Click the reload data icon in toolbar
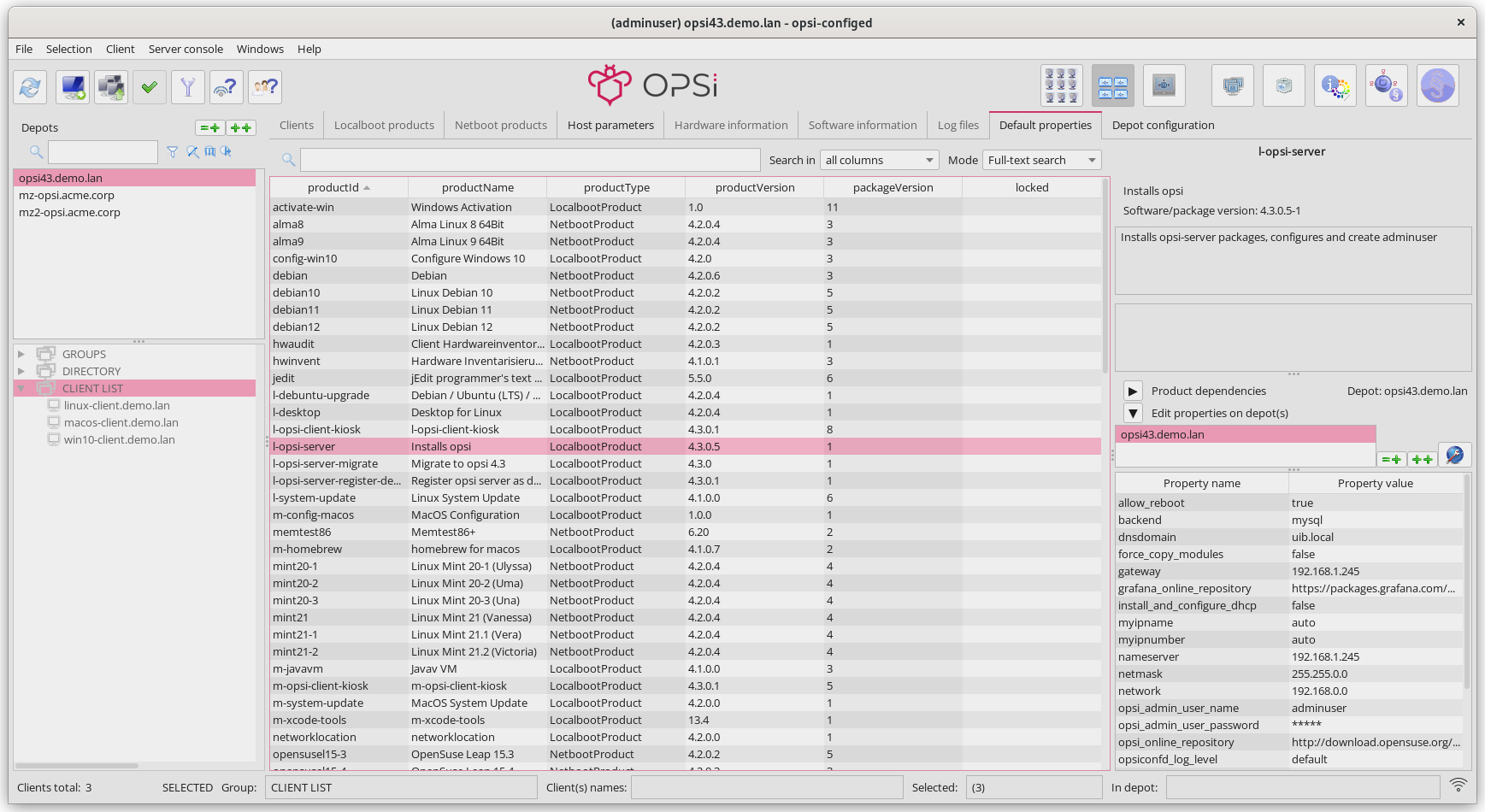Screen dimensions: 1485x812 30,86
